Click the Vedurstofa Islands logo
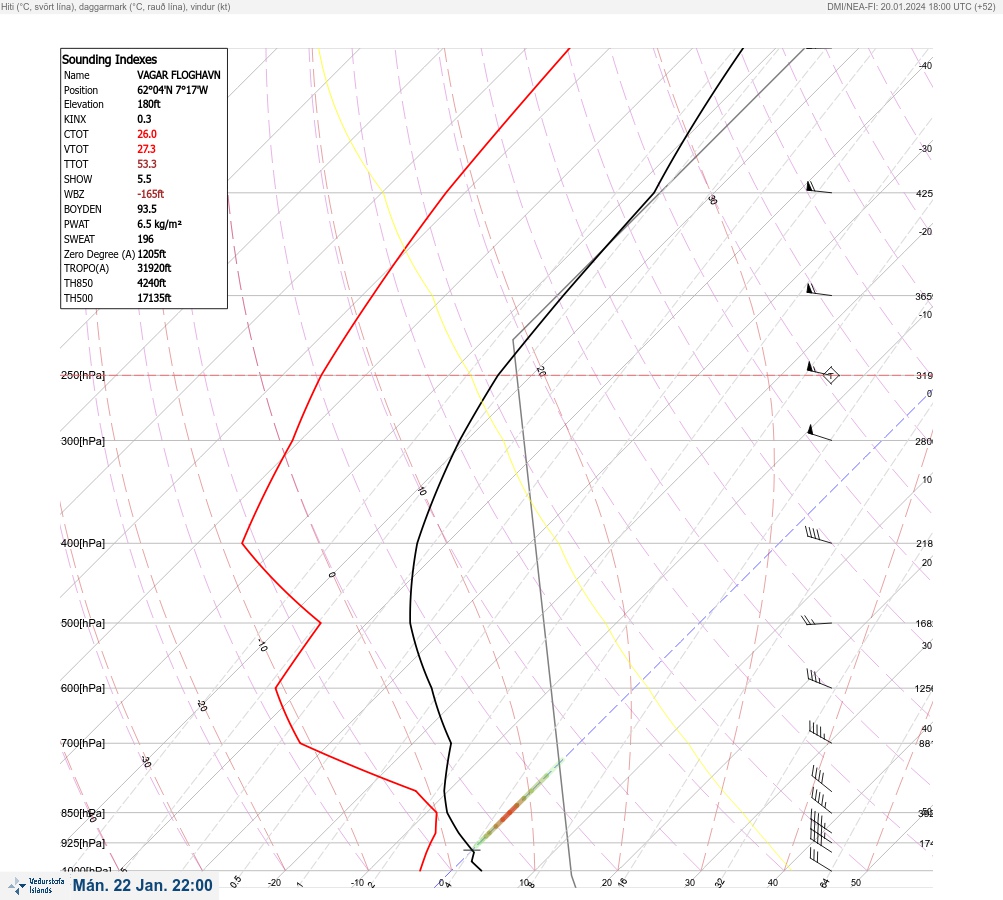Screen dimensions: 1003x900 36,885
